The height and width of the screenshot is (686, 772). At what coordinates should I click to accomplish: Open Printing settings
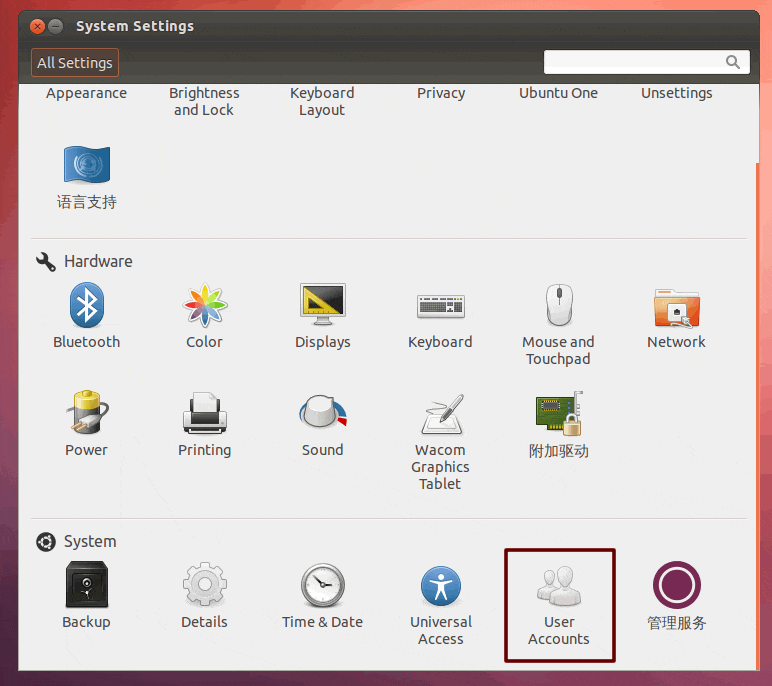205,414
